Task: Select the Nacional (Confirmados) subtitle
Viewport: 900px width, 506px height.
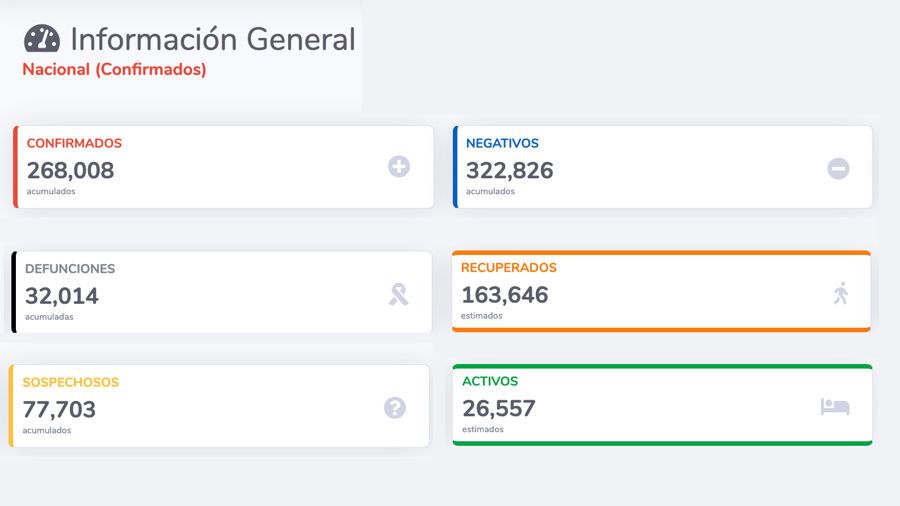Action: (x=114, y=70)
